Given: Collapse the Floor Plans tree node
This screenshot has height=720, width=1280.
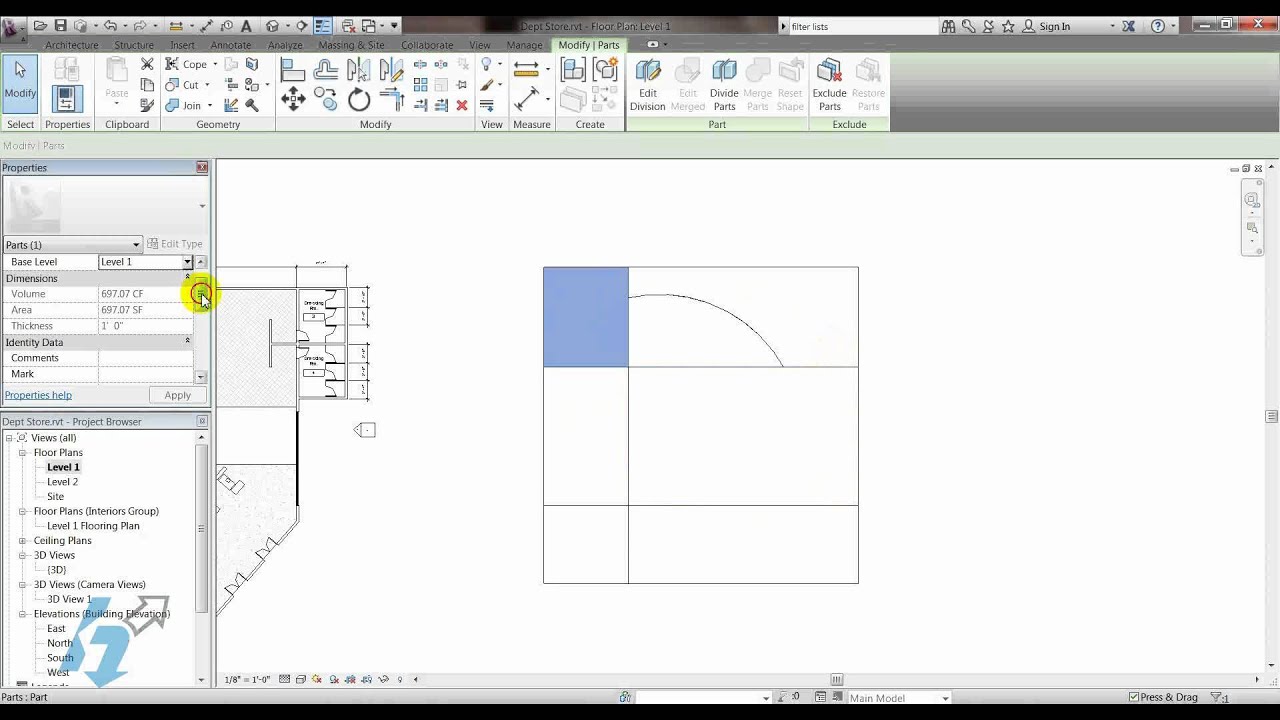Looking at the screenshot, I should (x=22, y=453).
